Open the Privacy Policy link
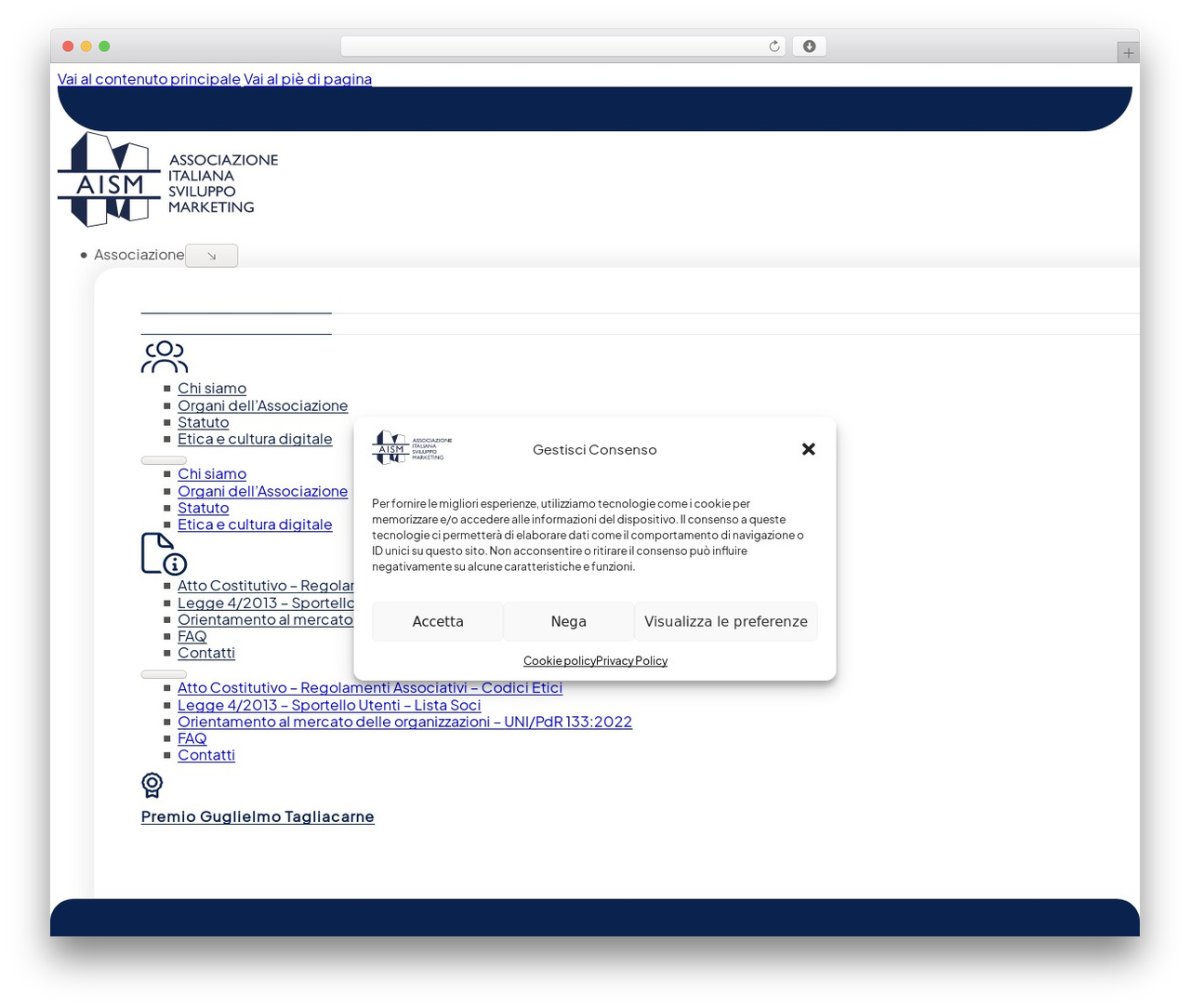The image size is (1190, 1008). 632,661
